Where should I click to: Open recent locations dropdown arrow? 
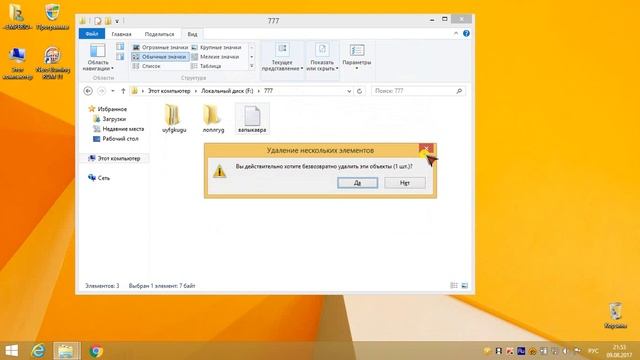pyautogui.click(x=113, y=91)
